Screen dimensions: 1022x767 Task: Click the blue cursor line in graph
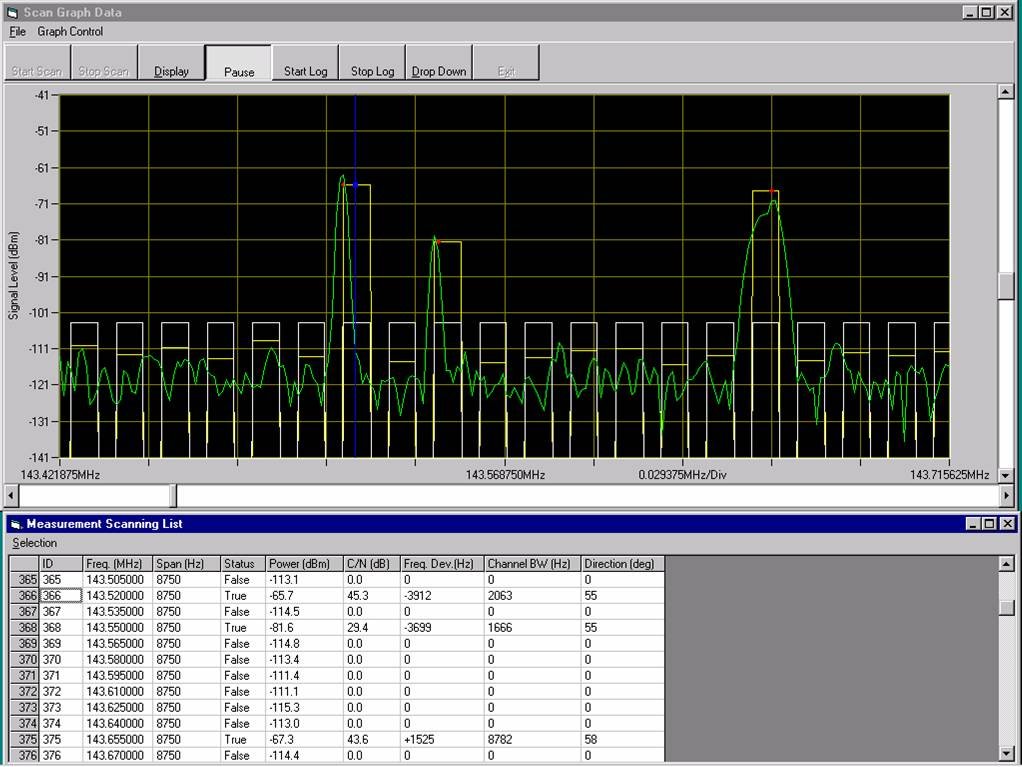355,276
